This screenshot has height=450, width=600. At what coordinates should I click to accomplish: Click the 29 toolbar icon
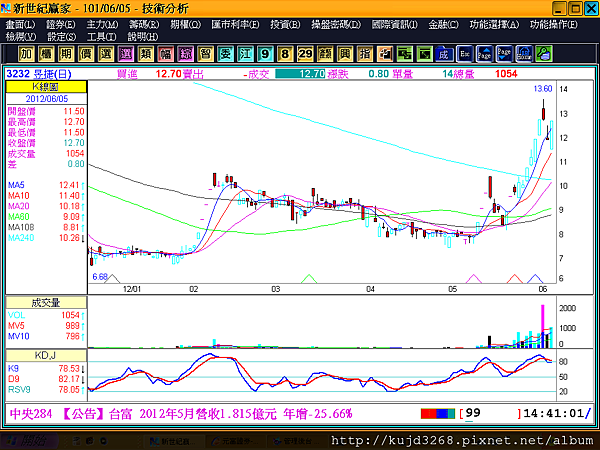(x=305, y=54)
